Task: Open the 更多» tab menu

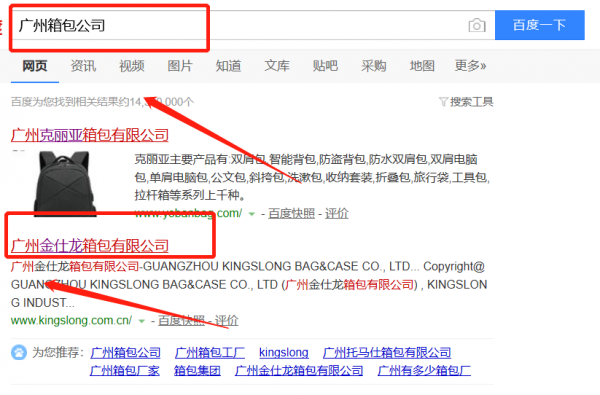Action: tap(470, 66)
